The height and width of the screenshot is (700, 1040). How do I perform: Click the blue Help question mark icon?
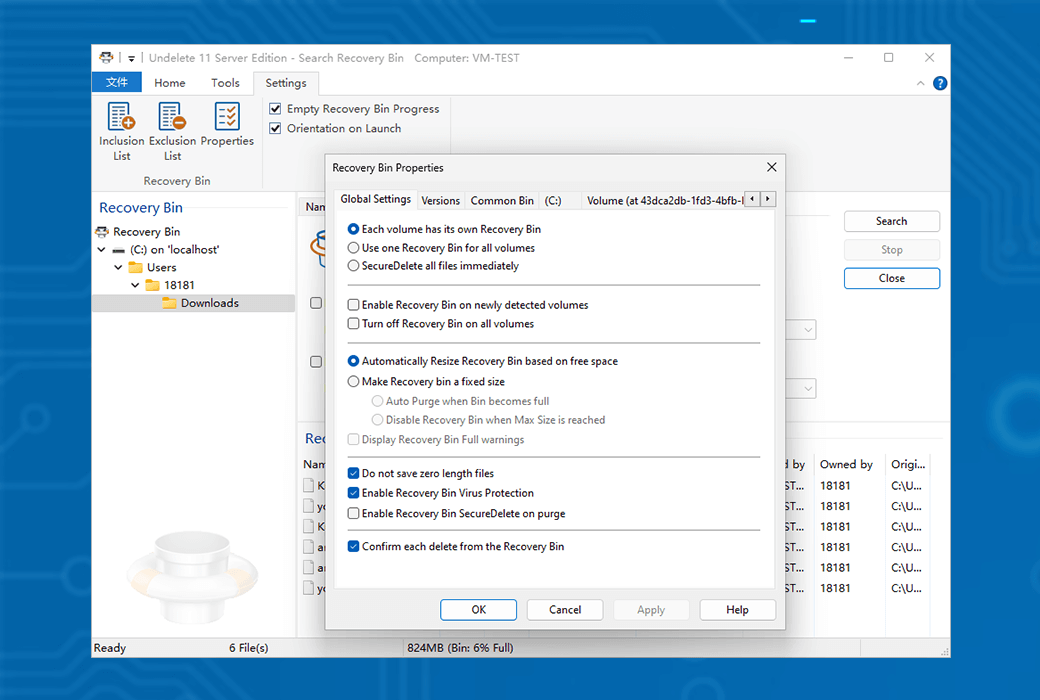(x=939, y=83)
